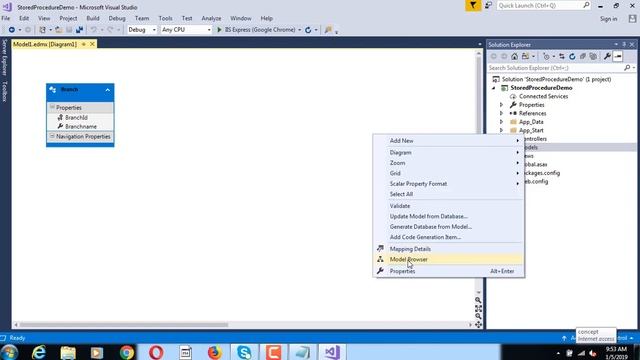Image resolution: width=640 pixels, height=360 pixels.
Task: Click the Quick Launch search field
Action: point(543,5)
